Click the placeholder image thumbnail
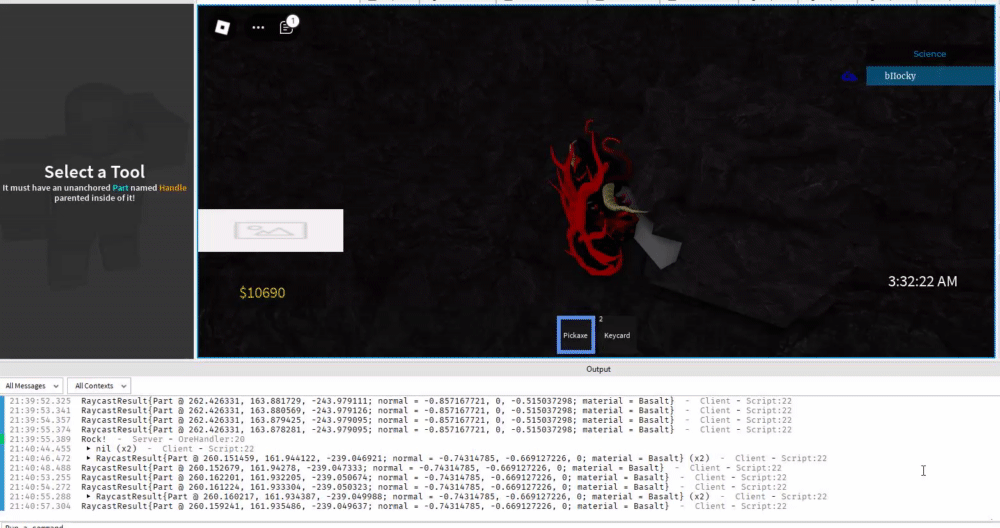 pyautogui.click(x=270, y=230)
